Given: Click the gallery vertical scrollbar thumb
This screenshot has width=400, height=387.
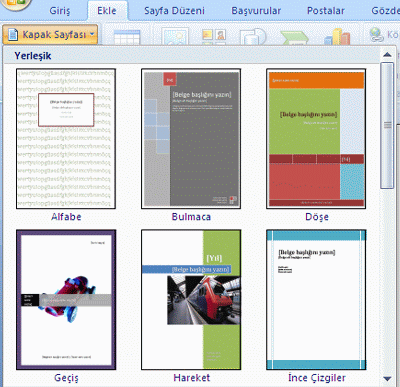Looking at the screenshot, I should pyautogui.click(x=387, y=125).
